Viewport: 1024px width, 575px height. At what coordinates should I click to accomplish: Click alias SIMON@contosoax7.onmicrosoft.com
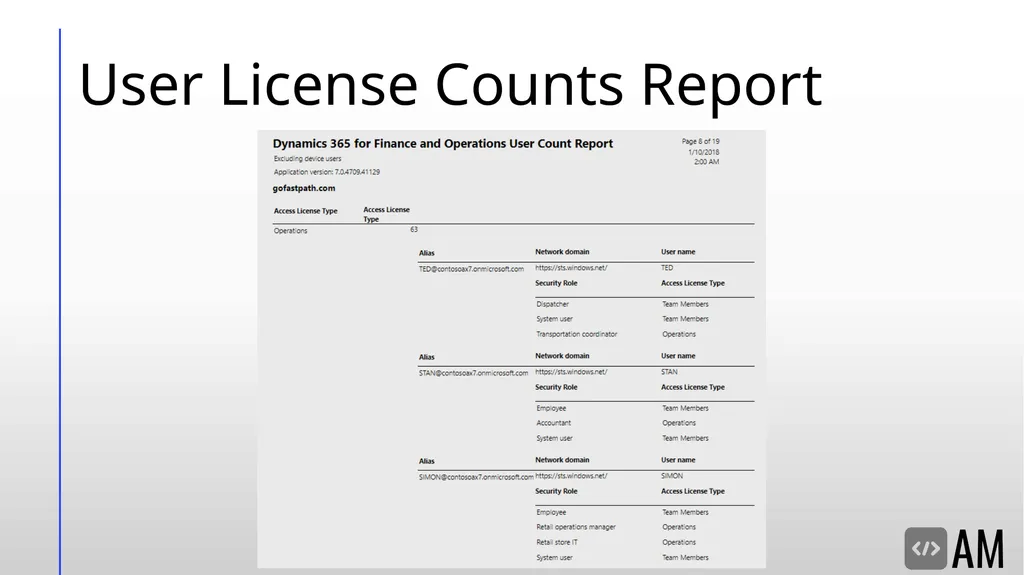pos(475,477)
